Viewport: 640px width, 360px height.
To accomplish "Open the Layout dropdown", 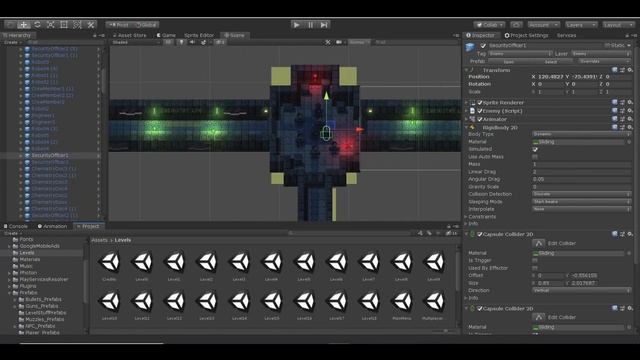I will point(618,25).
